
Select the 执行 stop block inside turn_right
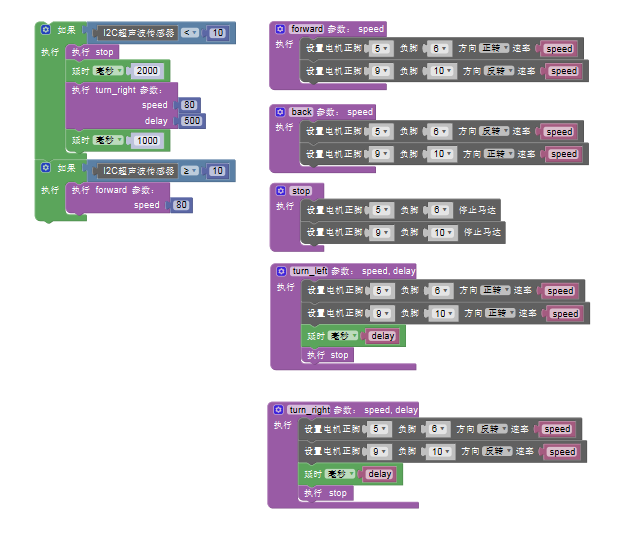327,493
